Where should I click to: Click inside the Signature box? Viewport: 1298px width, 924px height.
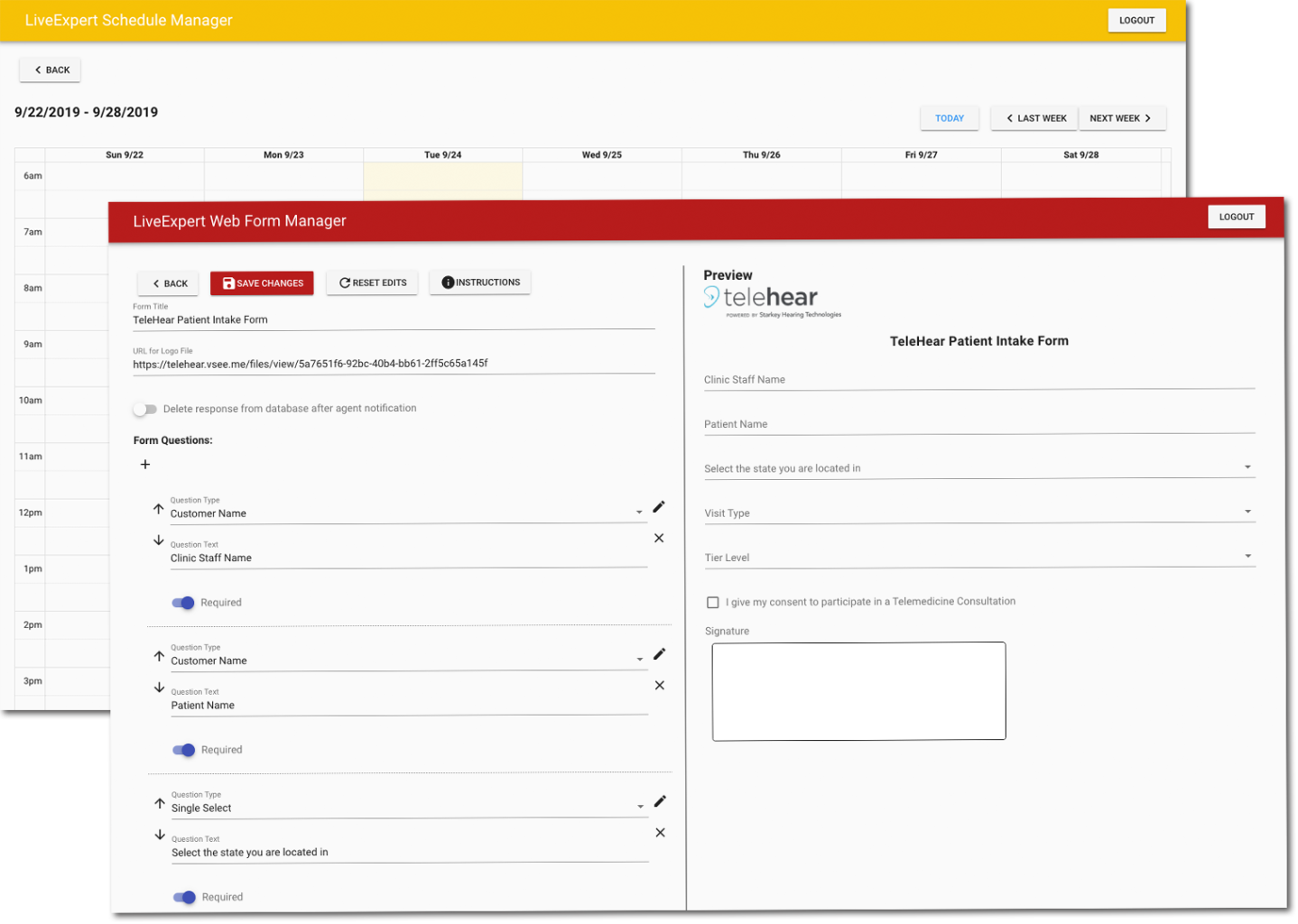click(x=858, y=691)
